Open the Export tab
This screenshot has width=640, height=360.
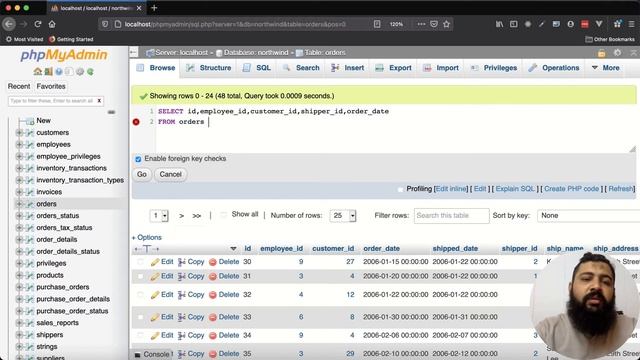pos(393,68)
